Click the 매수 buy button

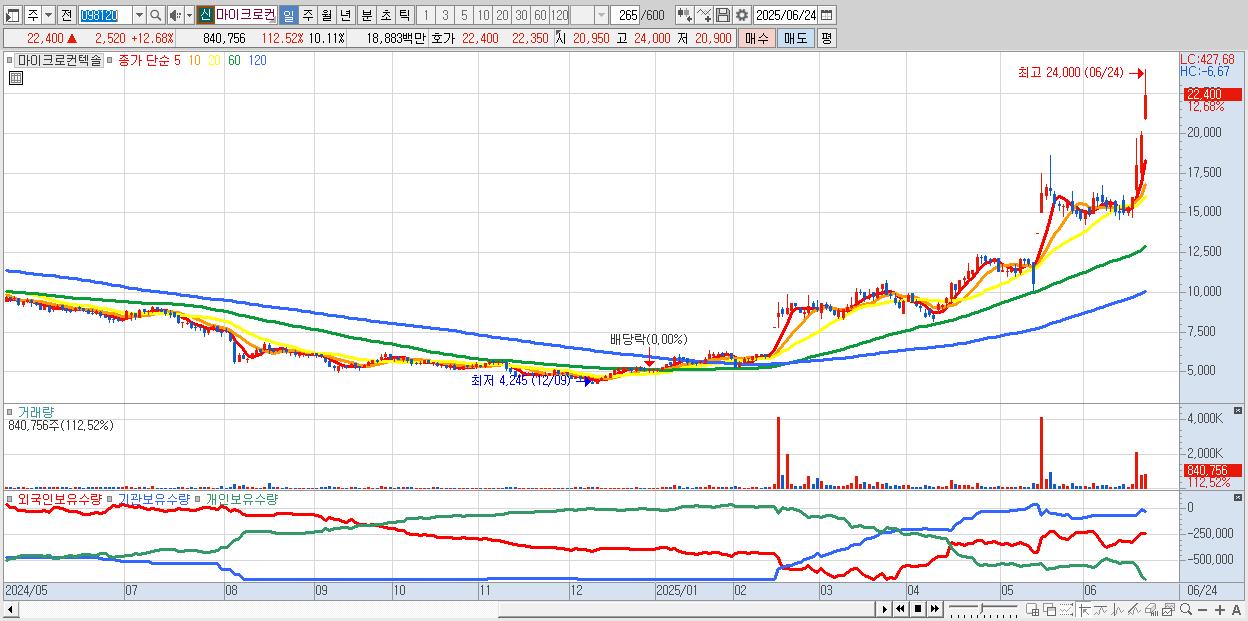(x=757, y=38)
